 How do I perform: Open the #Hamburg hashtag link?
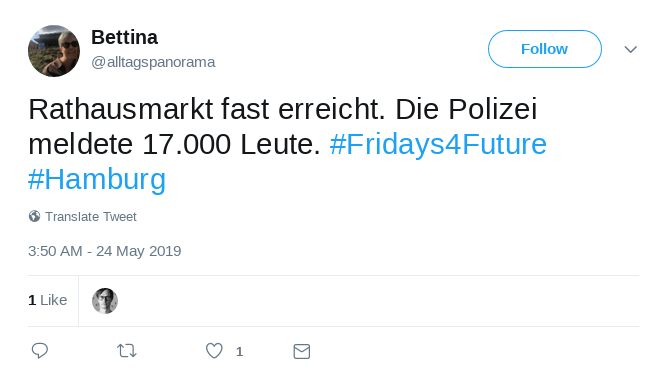(x=97, y=179)
